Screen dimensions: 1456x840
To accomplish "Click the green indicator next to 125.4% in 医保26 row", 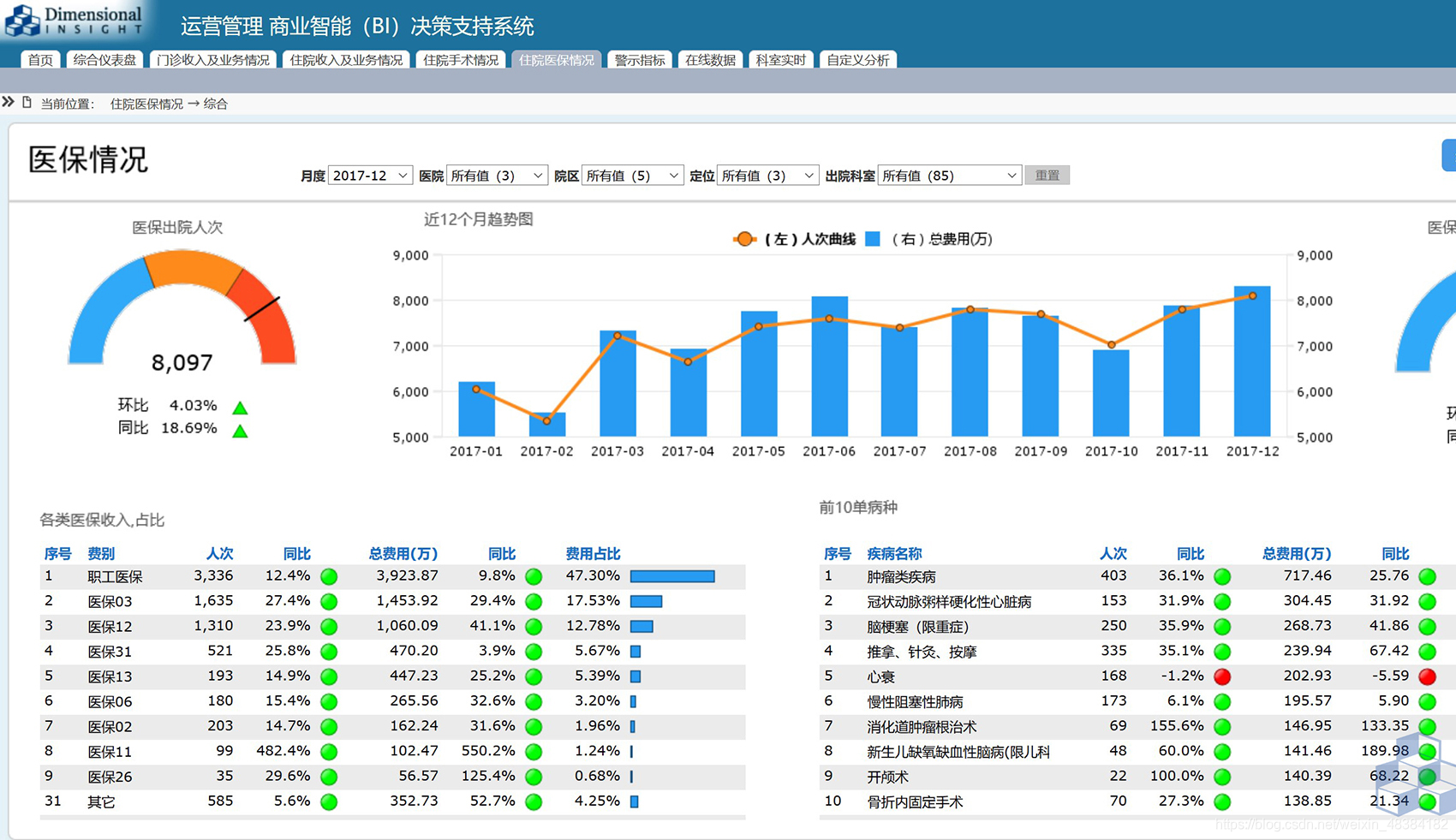I will [x=534, y=777].
